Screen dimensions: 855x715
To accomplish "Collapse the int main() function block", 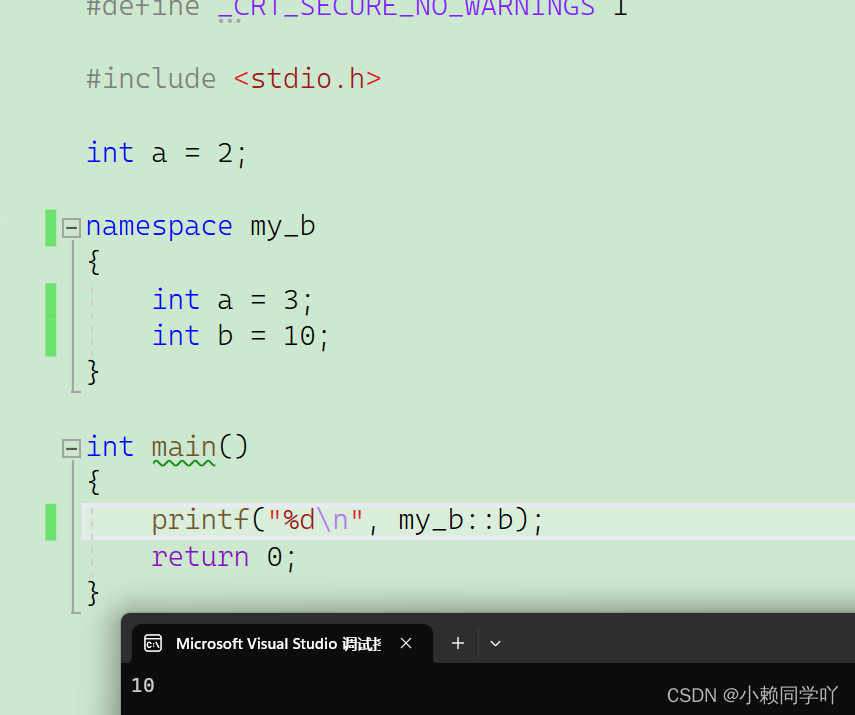I will [71, 449].
